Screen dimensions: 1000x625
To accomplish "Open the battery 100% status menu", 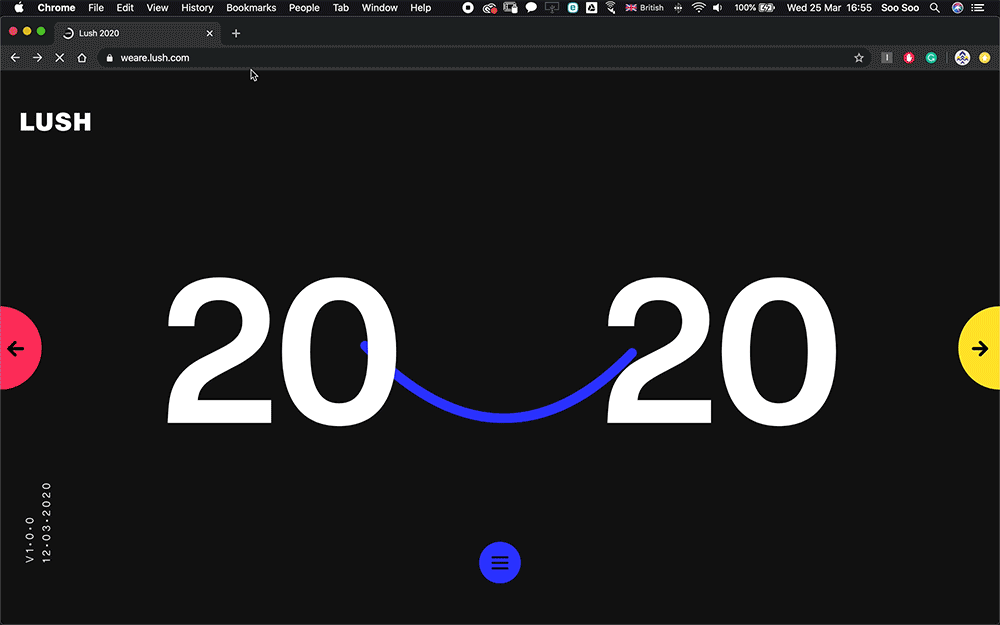I will [754, 8].
